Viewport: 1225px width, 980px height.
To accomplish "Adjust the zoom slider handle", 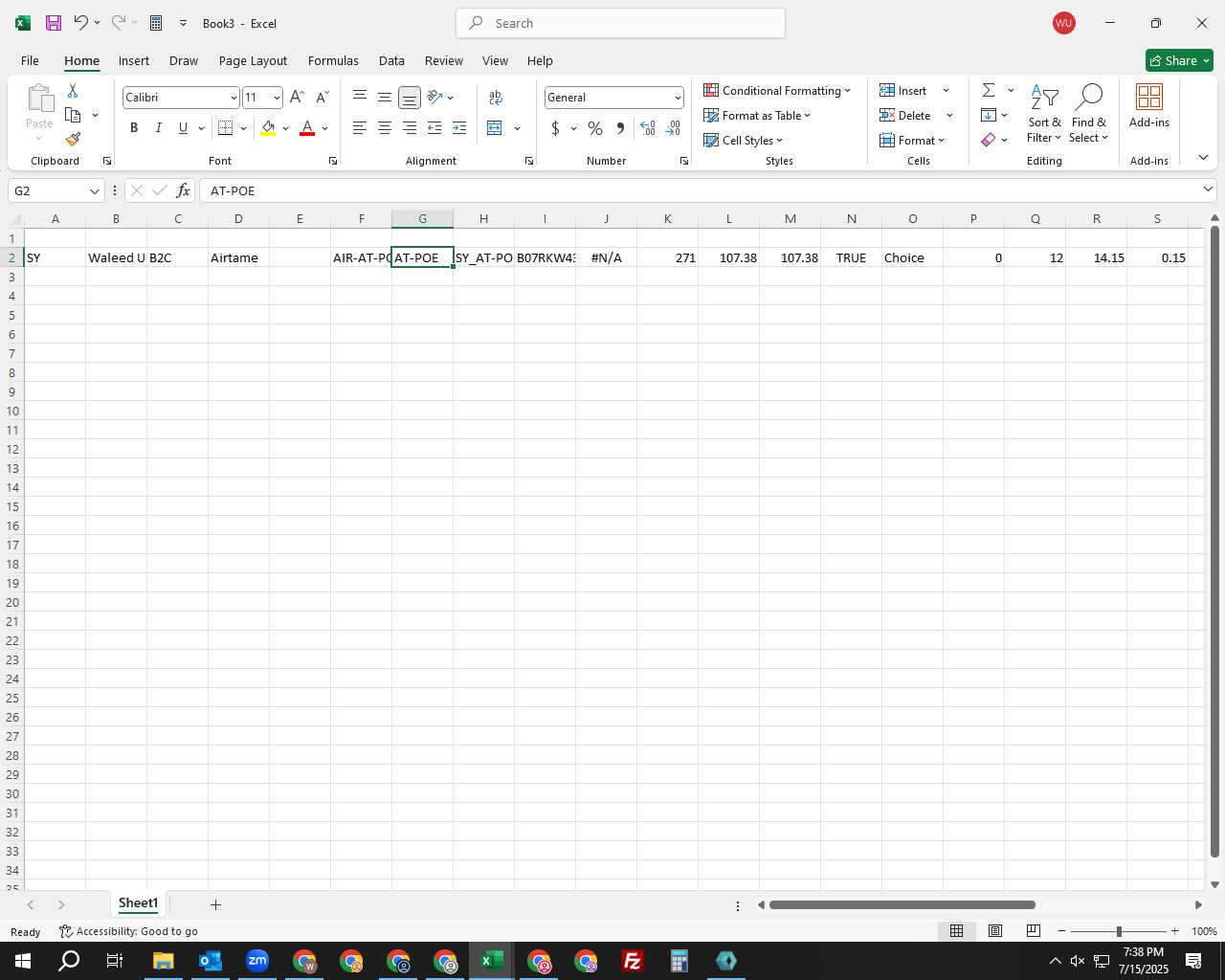I will tap(1119, 931).
